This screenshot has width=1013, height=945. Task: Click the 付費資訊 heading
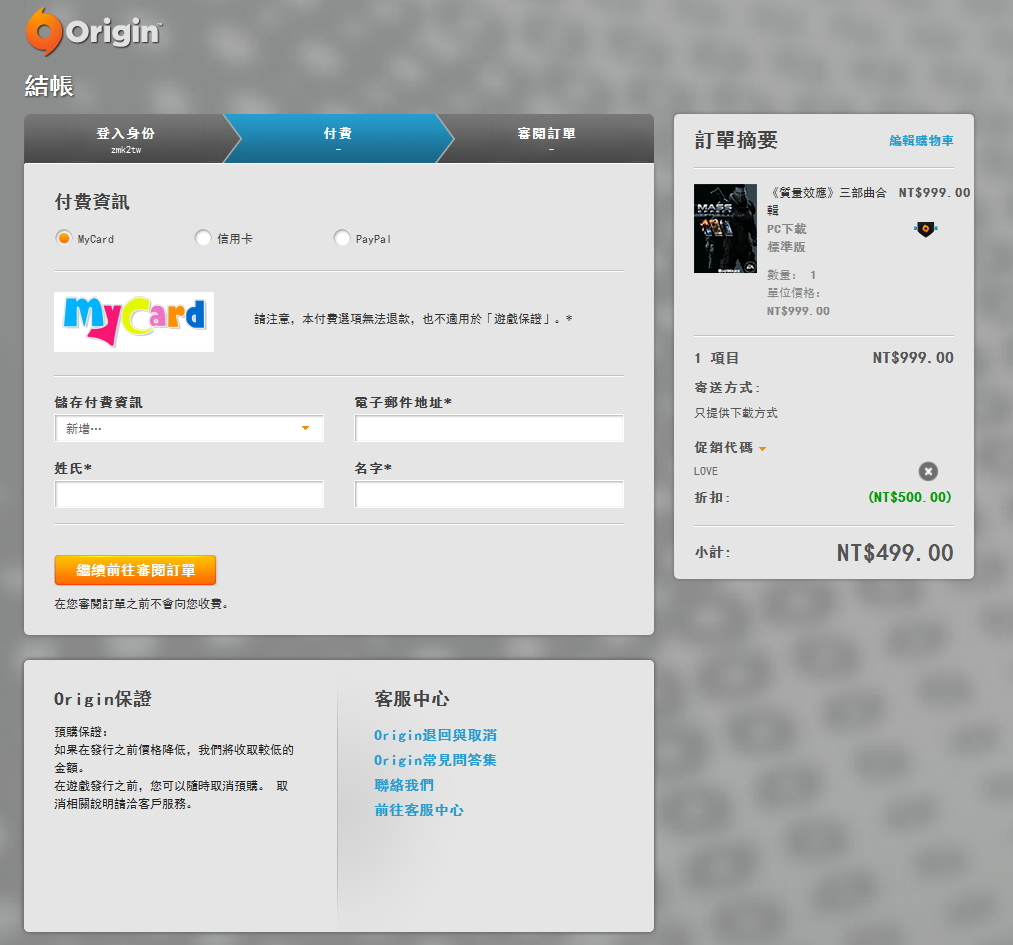pos(92,202)
